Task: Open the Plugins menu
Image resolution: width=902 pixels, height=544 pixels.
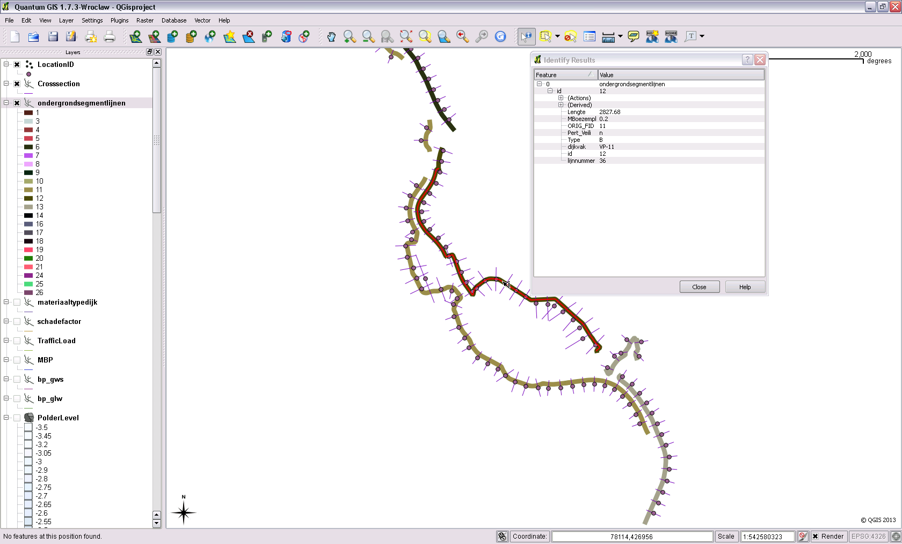Action: (x=119, y=20)
